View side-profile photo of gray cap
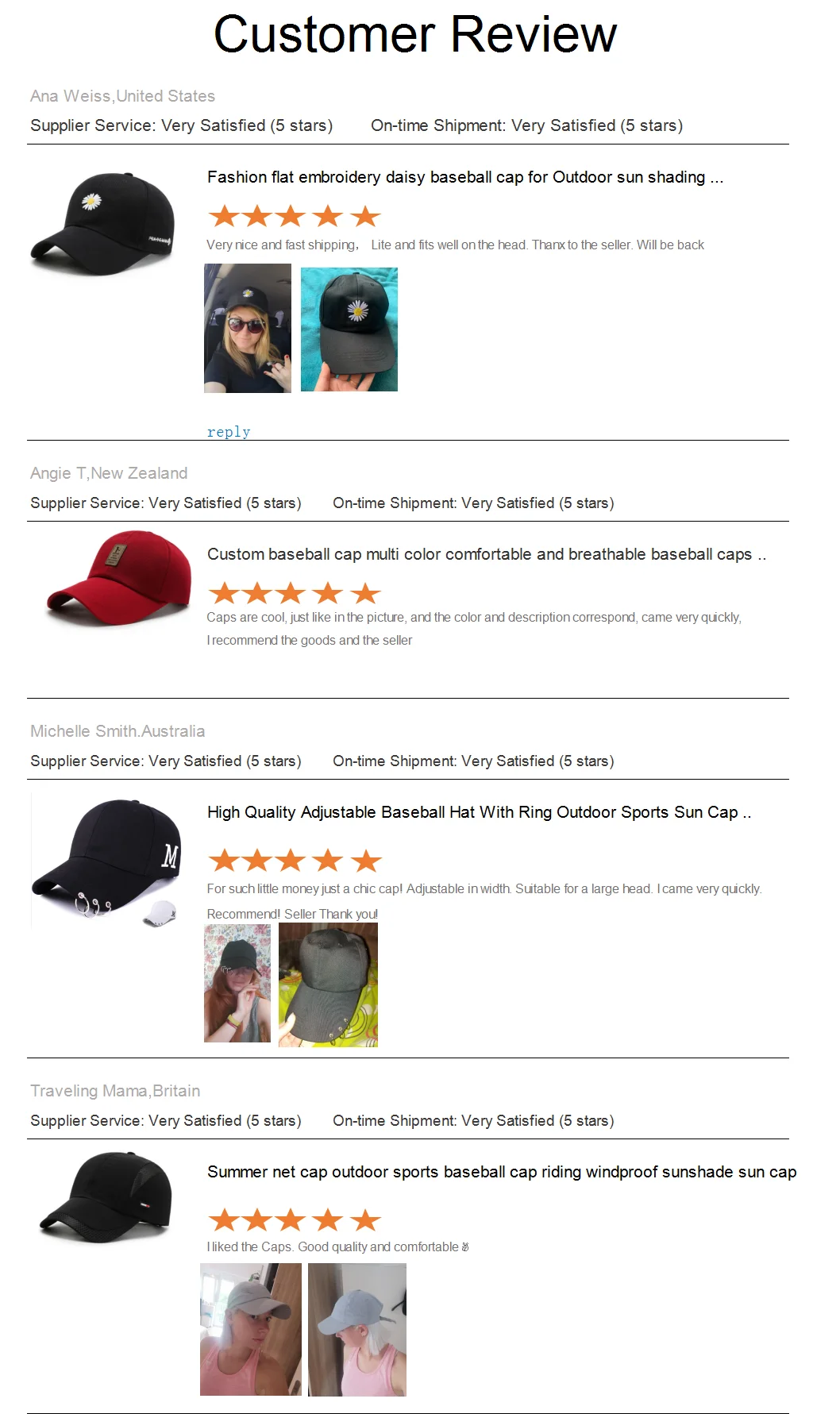 357,1329
